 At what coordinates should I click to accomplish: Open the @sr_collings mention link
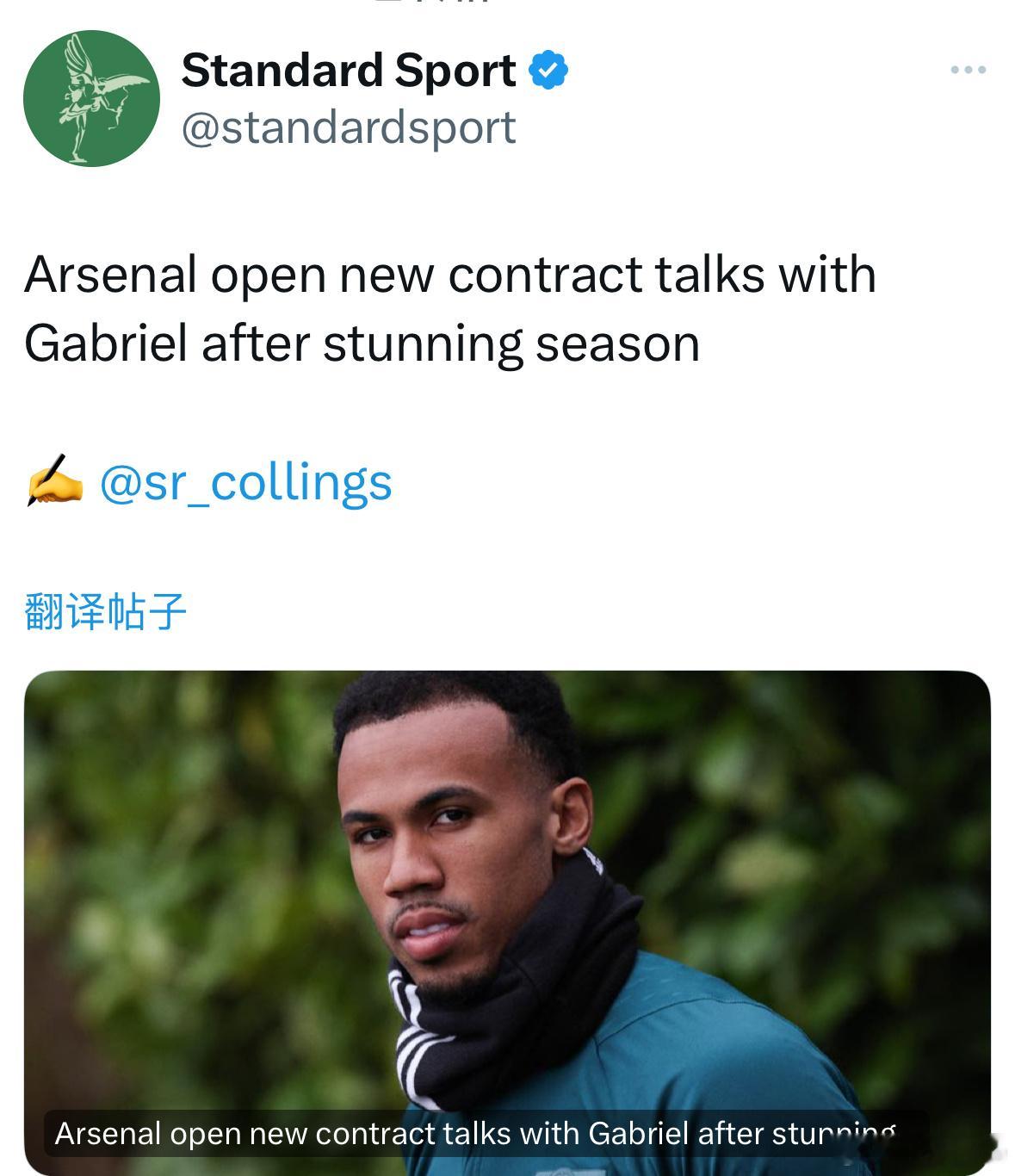coord(246,481)
